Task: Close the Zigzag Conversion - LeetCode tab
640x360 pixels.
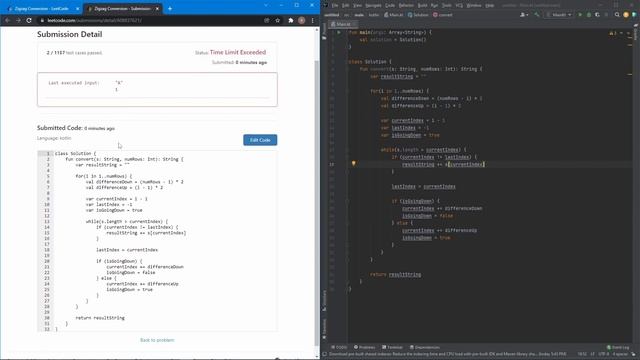Action: coord(78,8)
